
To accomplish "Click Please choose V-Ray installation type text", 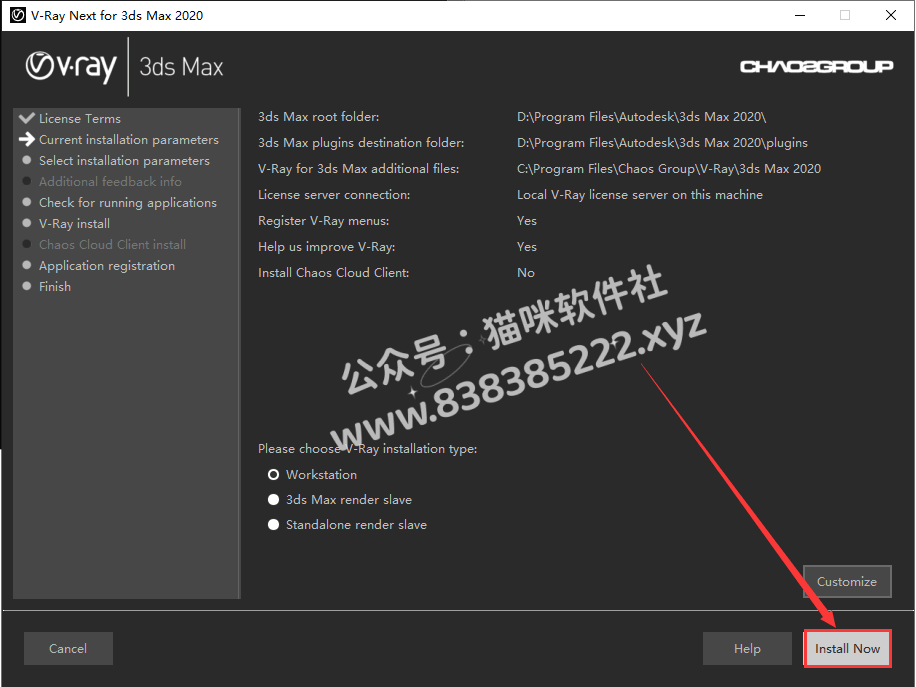I will coord(367,449).
